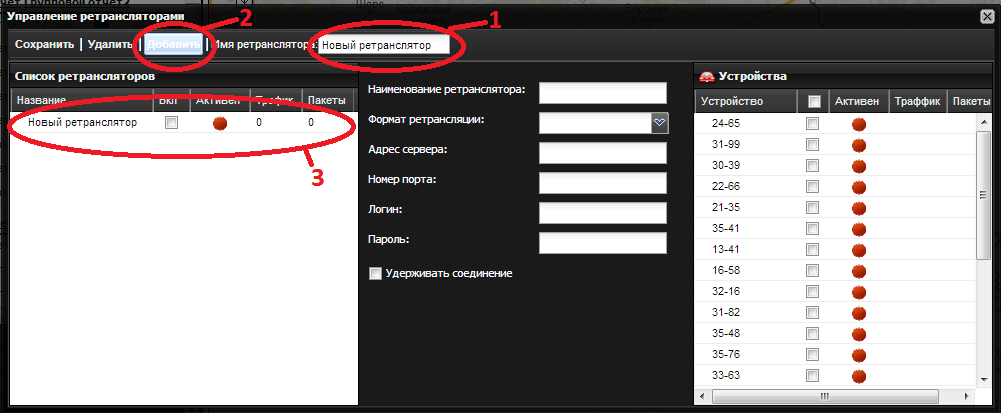This screenshot has width=1001, height=413.
Task: Tick the checkbox for device 30-39
Action: point(813,165)
